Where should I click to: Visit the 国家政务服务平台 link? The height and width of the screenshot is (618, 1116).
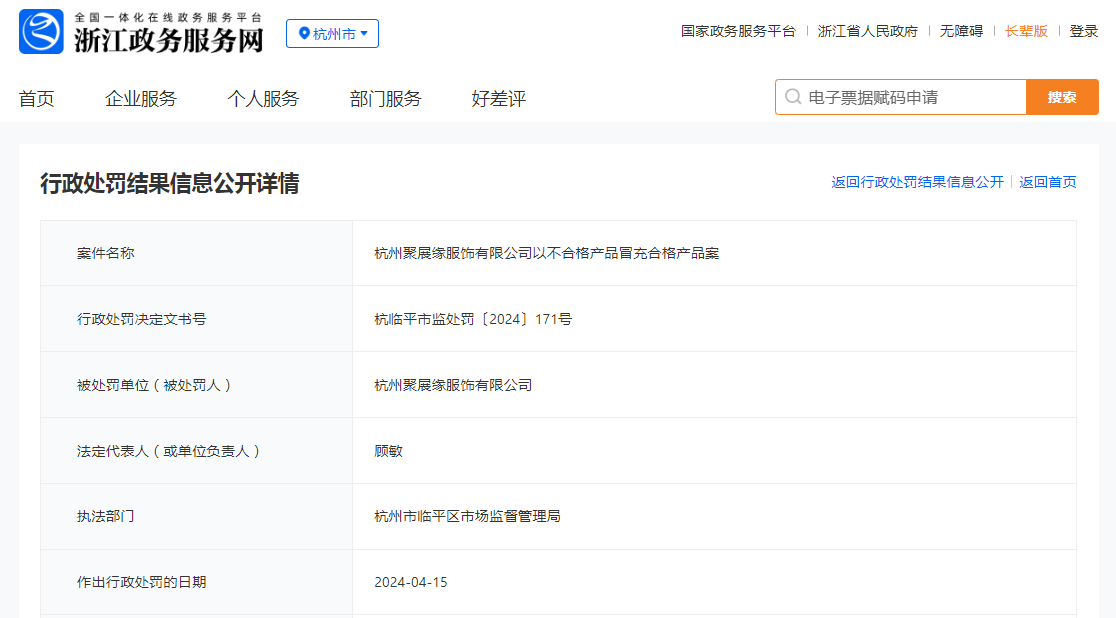pyautogui.click(x=738, y=31)
